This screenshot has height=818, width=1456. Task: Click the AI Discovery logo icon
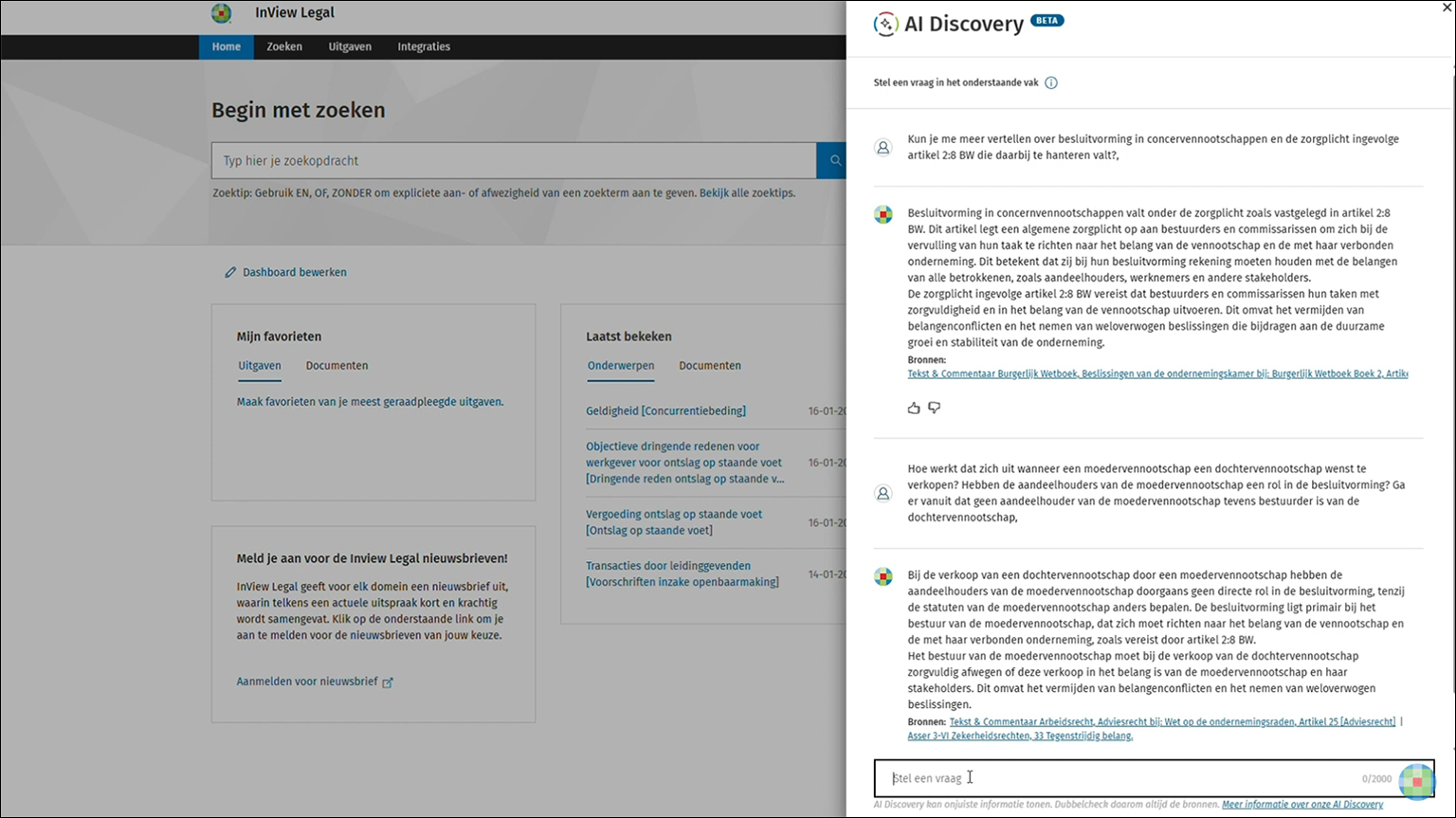(885, 25)
